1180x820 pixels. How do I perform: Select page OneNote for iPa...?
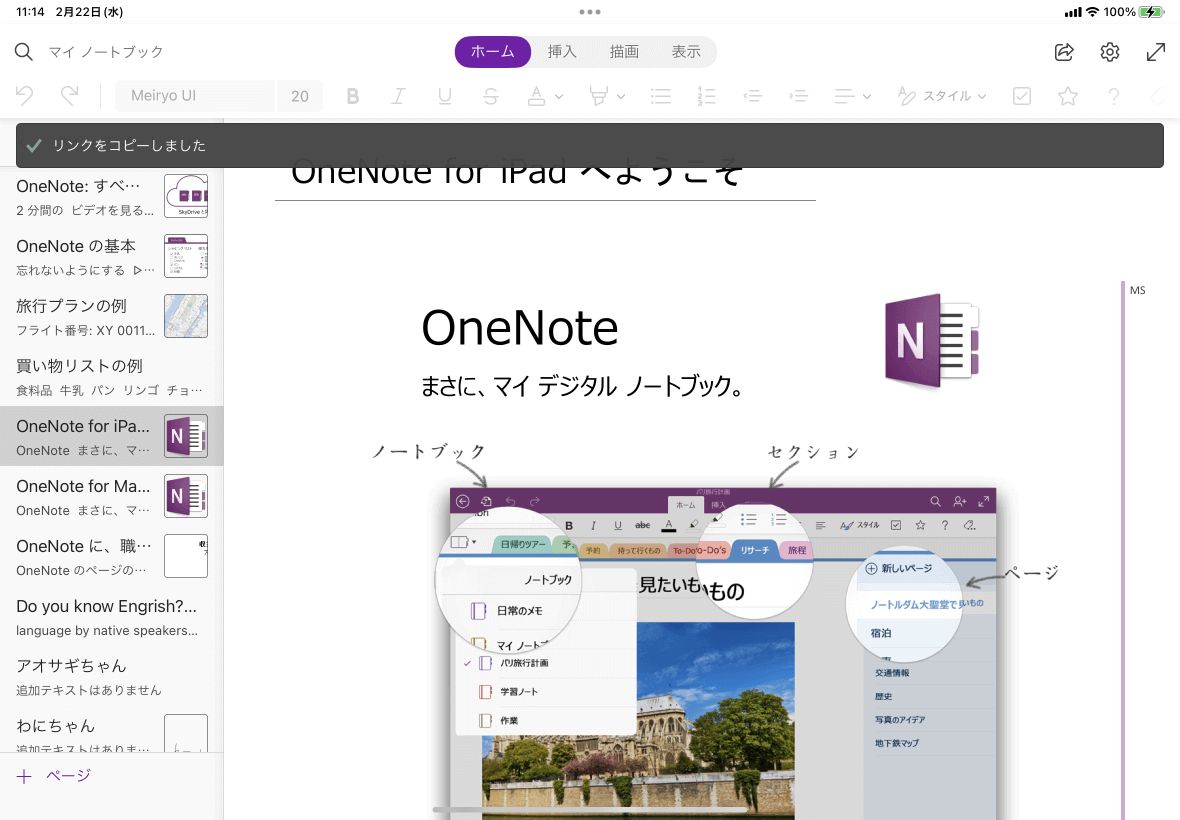(x=111, y=436)
